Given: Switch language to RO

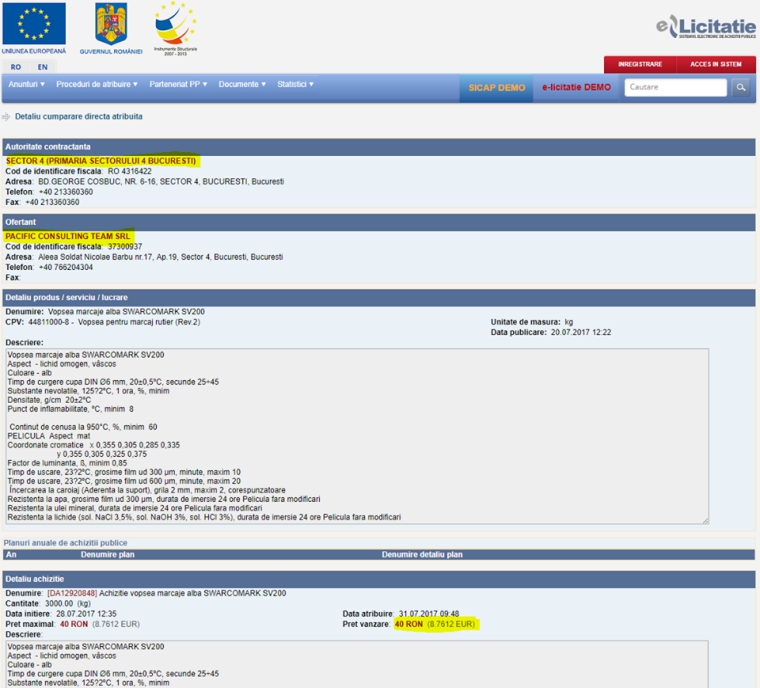Looking at the screenshot, I should click(16, 67).
